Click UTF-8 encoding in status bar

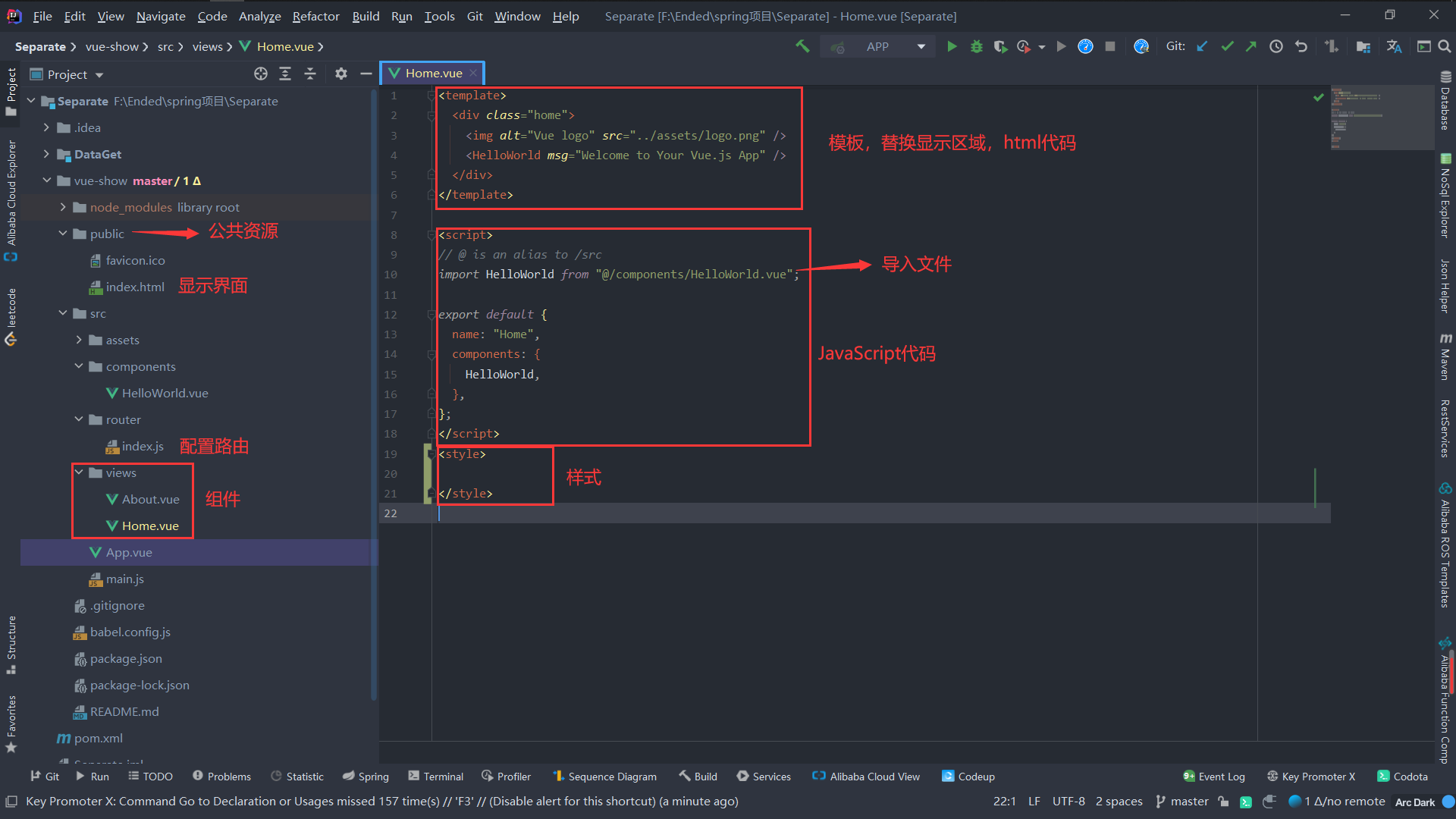tap(1068, 802)
